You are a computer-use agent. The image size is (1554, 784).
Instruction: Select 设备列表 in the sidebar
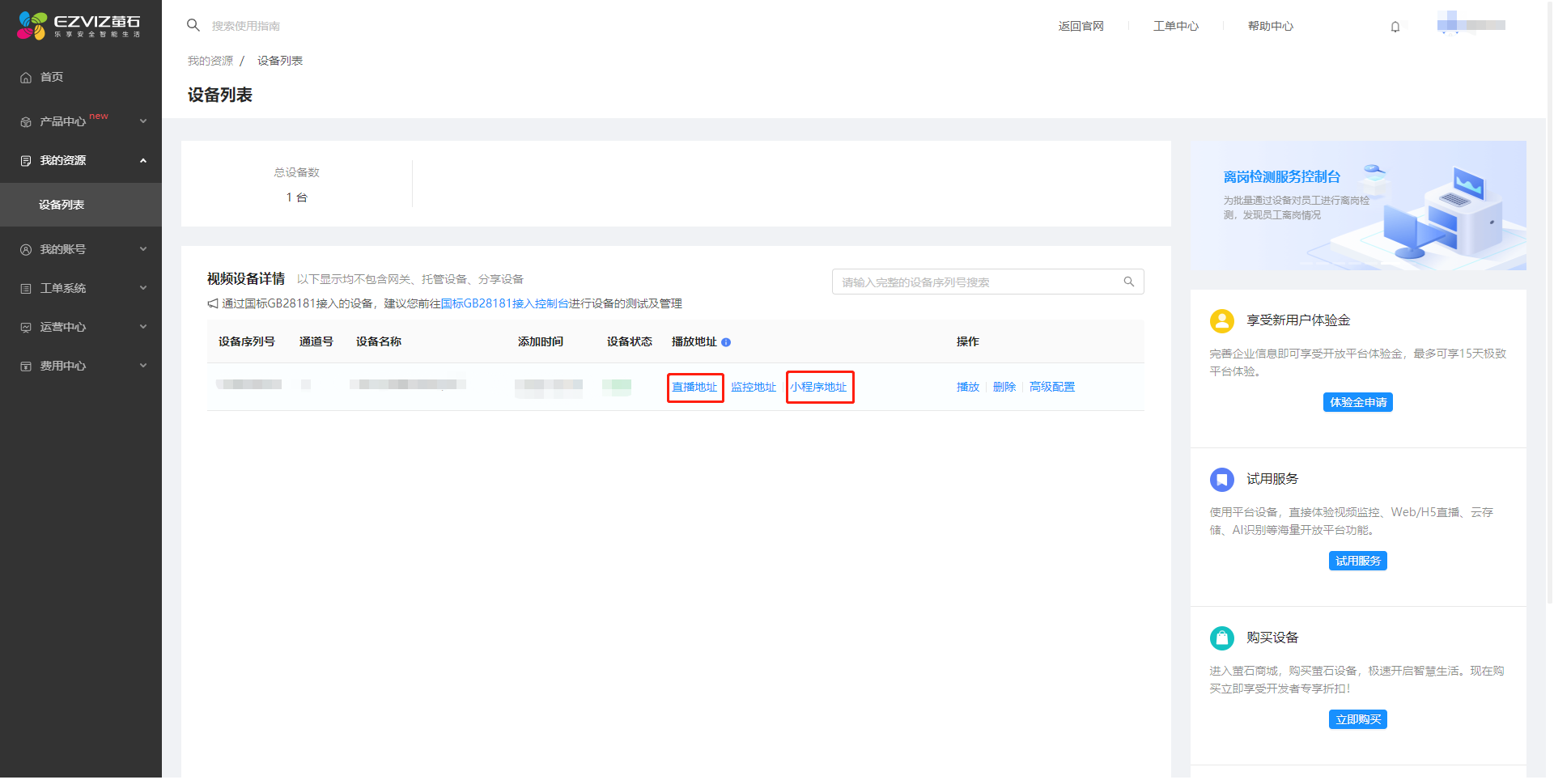pyautogui.click(x=62, y=205)
